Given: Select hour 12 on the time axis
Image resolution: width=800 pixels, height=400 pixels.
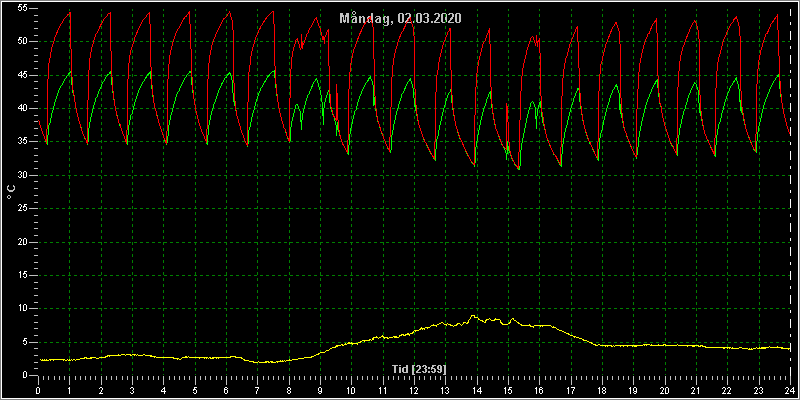Looking at the screenshot, I should tap(414, 391).
